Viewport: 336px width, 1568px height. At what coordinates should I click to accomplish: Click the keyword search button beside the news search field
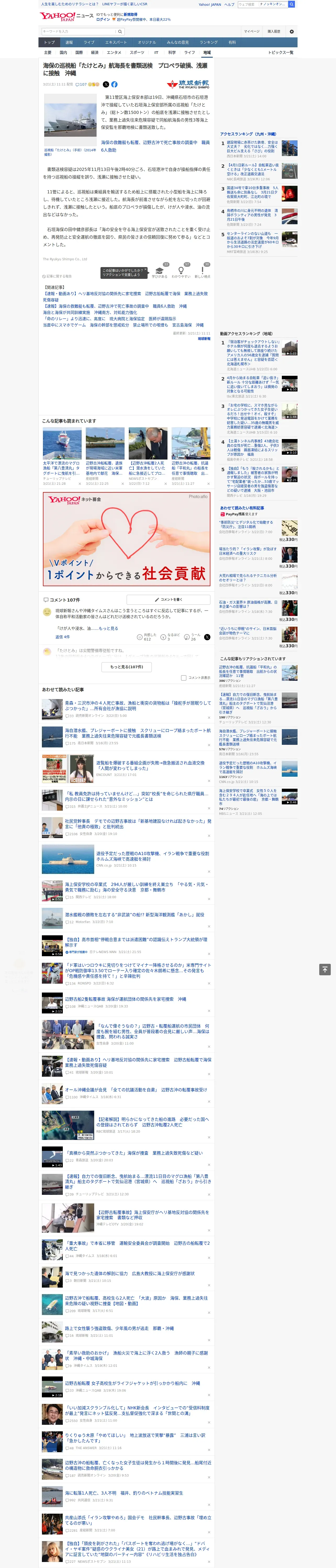coord(120,32)
